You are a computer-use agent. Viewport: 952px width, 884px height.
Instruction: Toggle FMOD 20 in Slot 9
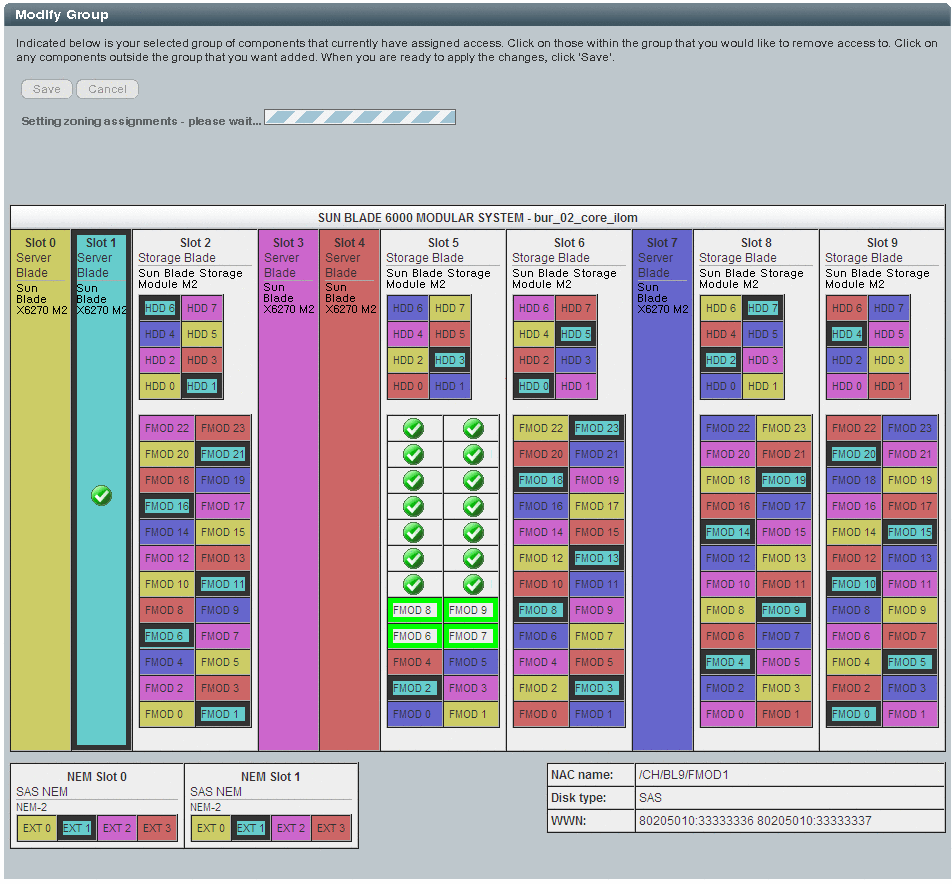click(x=854, y=454)
